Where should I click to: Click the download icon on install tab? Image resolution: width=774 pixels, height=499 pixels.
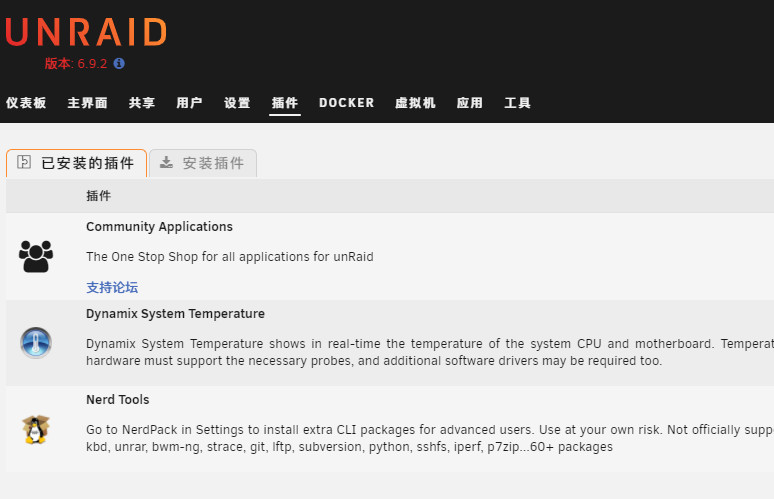167,162
